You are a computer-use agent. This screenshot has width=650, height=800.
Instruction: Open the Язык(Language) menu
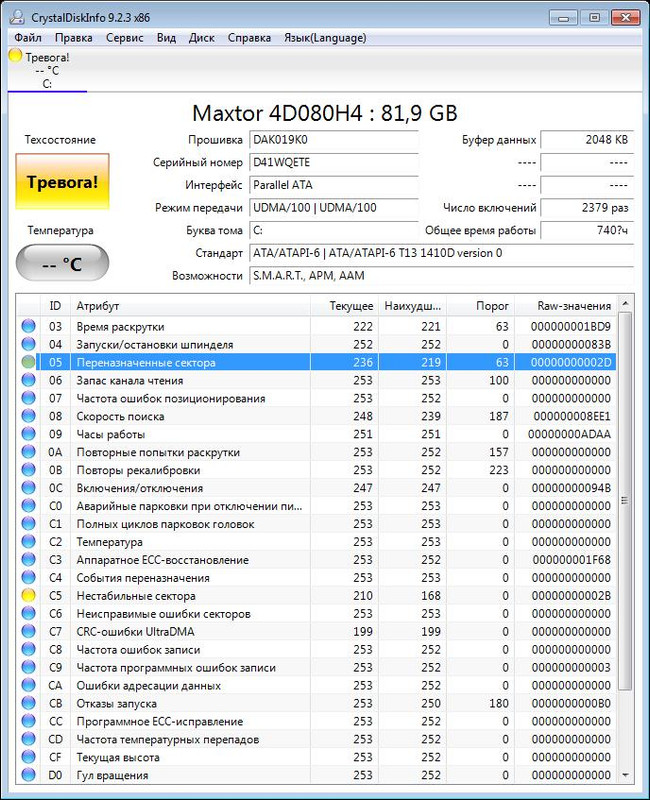pyautogui.click(x=325, y=38)
